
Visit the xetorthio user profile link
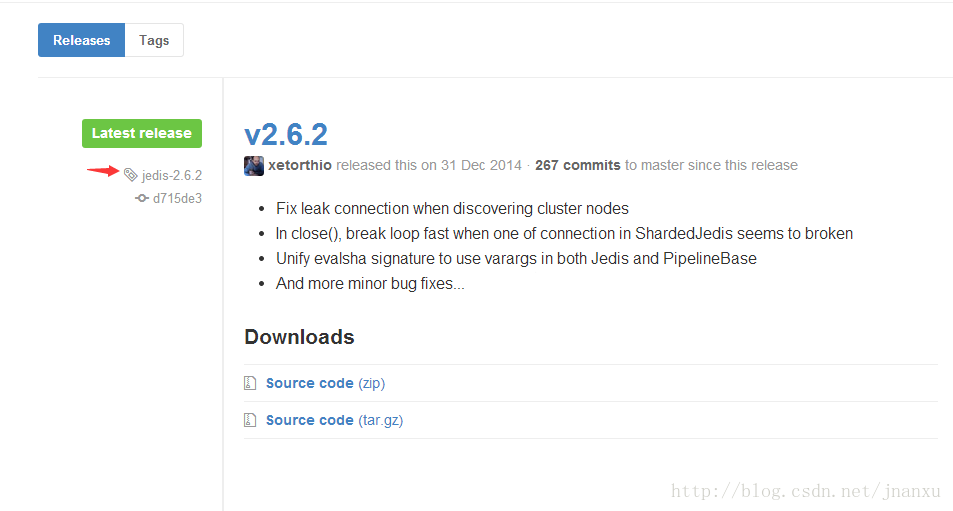pyautogui.click(x=300, y=165)
